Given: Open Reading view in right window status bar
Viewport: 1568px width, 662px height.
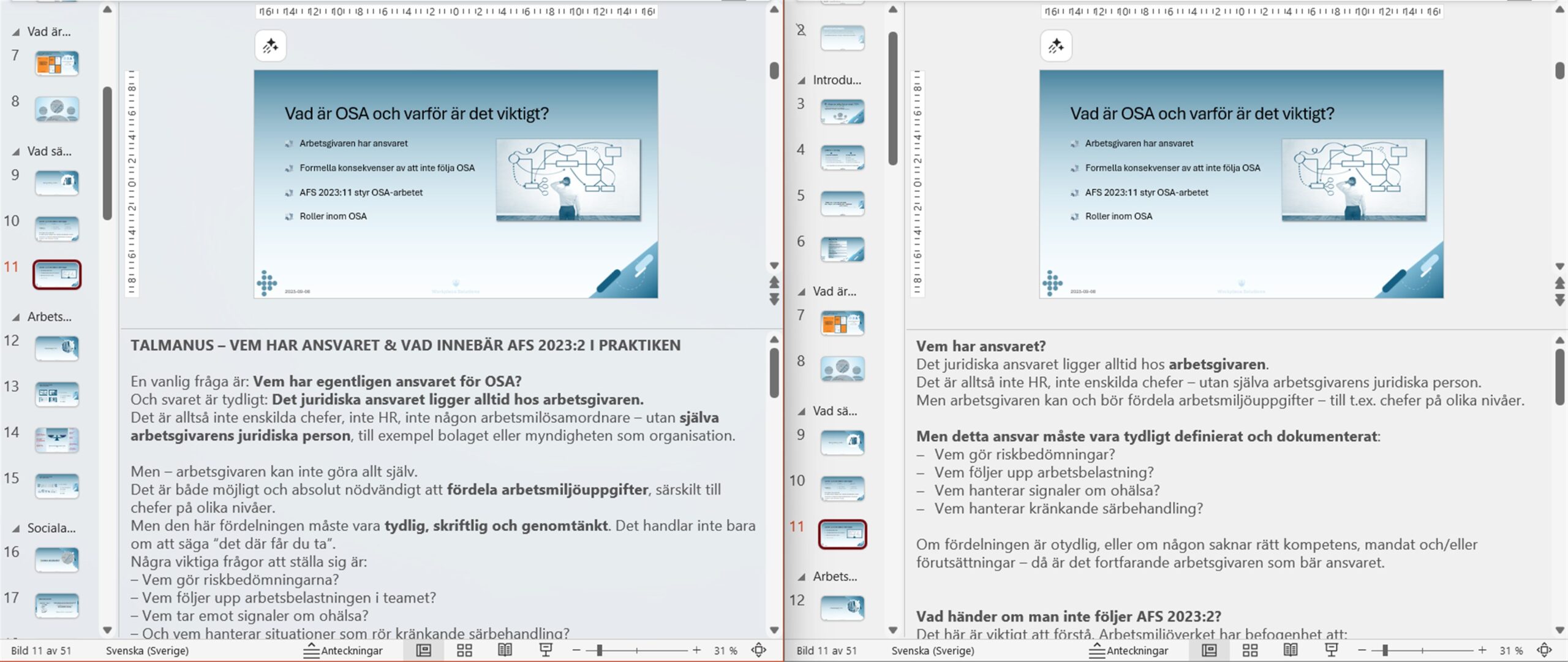Looking at the screenshot, I should tap(1290, 650).
